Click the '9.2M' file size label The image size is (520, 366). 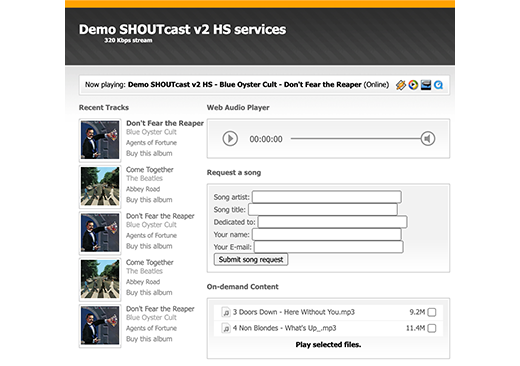pos(417,312)
